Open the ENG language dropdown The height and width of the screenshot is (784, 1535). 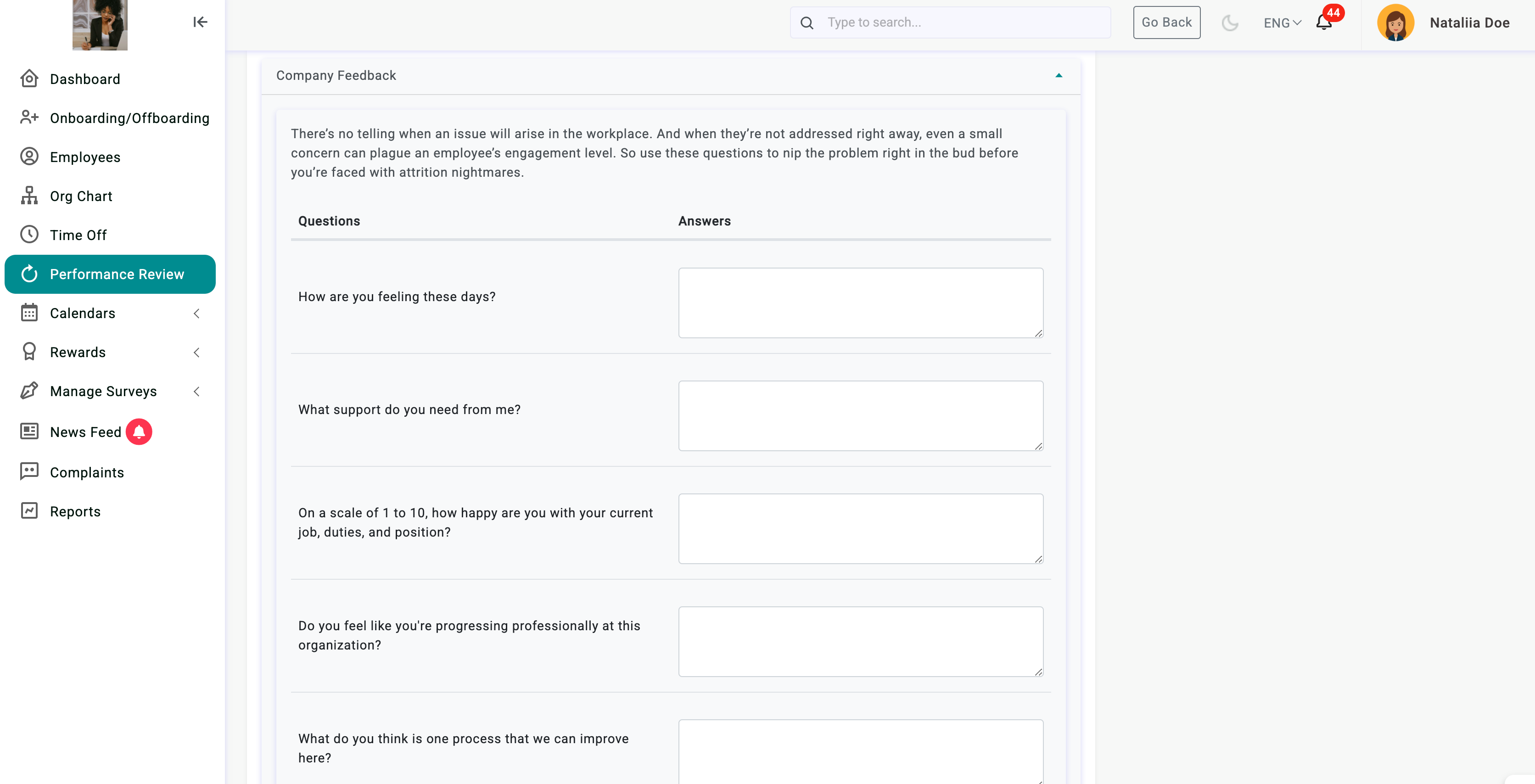(x=1283, y=22)
